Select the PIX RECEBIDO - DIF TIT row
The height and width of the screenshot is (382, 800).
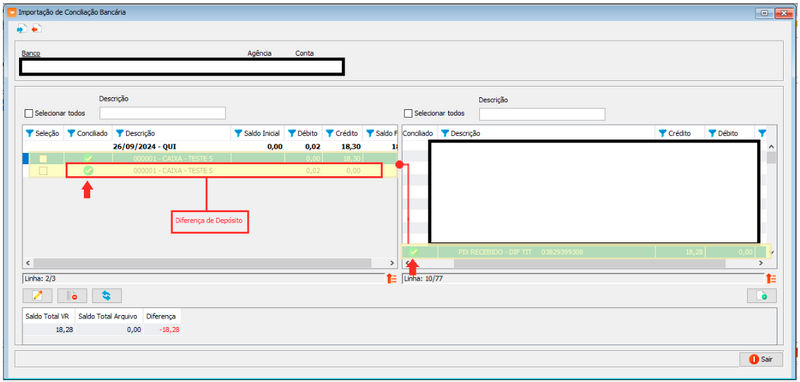585,251
